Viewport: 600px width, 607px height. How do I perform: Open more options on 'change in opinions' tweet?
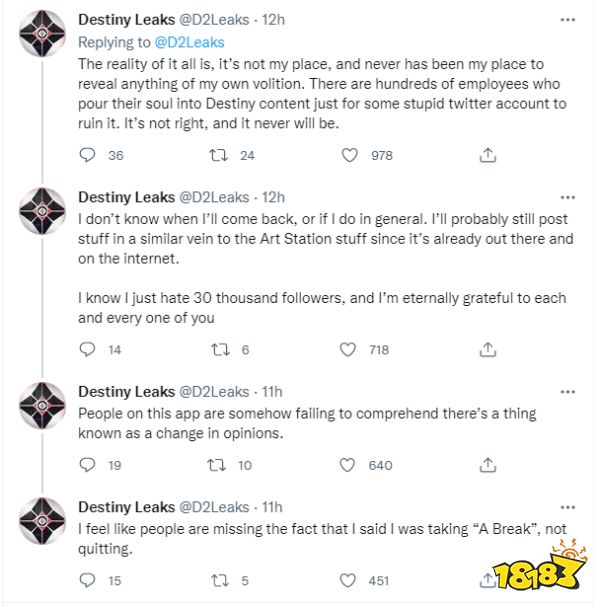[568, 391]
